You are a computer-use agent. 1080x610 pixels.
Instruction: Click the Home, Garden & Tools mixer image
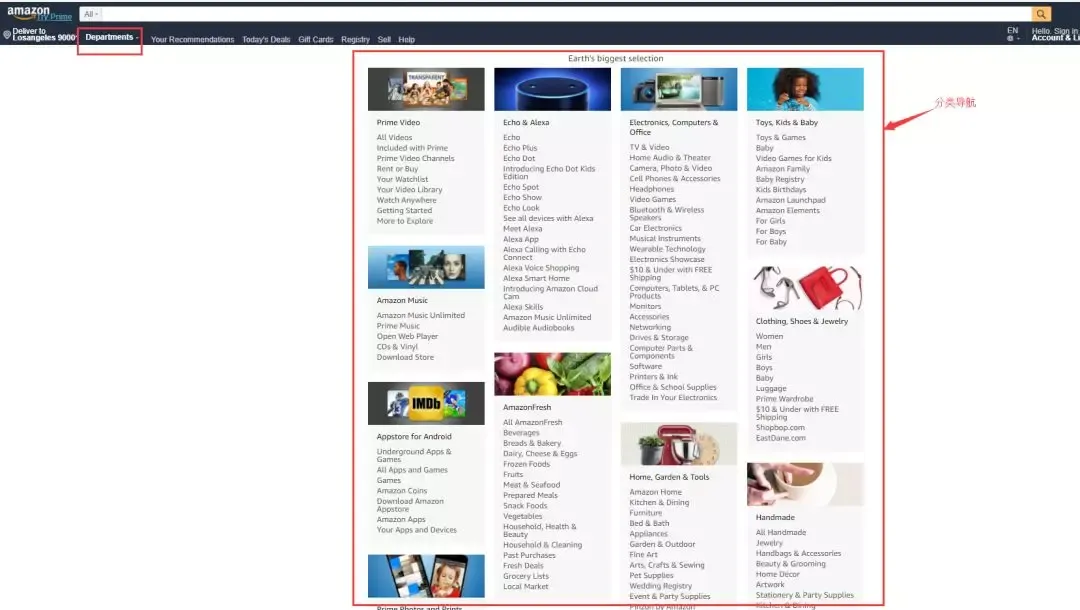click(678, 444)
